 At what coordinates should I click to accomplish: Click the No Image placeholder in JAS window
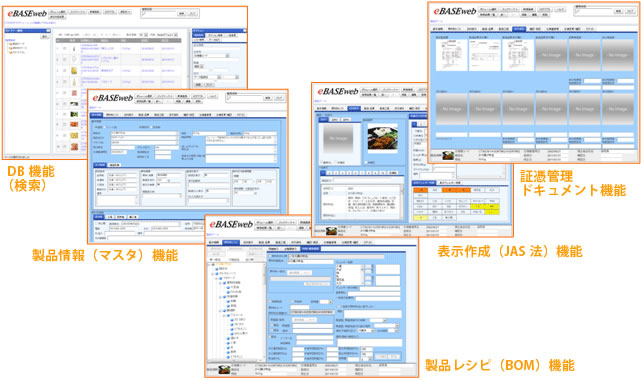[x=338, y=139]
